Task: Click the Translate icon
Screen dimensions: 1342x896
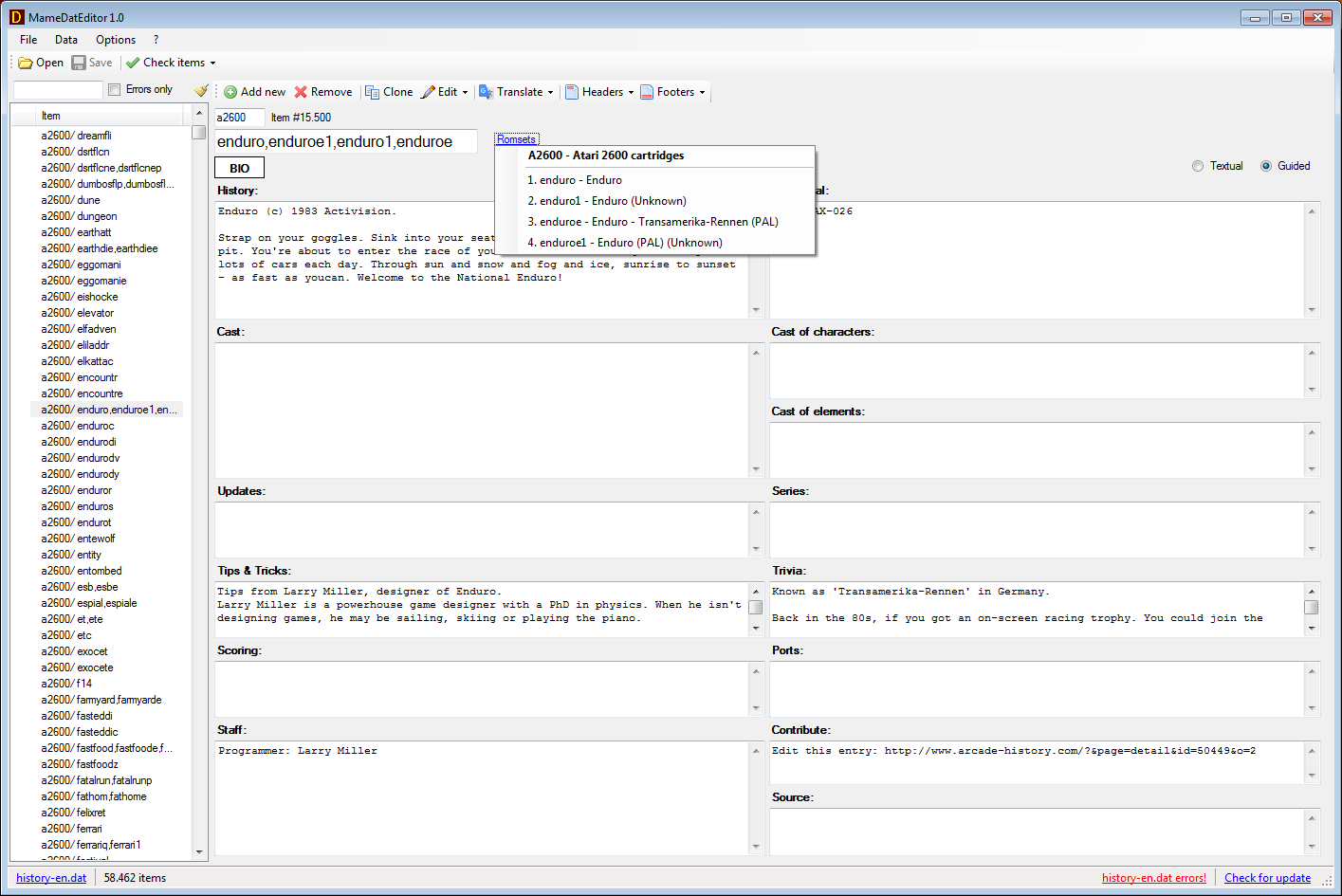Action: 487,92
